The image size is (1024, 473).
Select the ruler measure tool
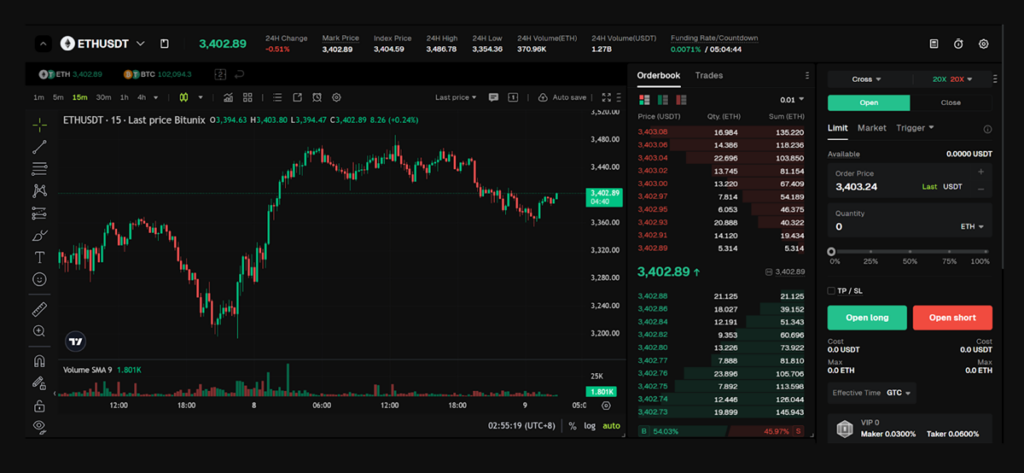(x=39, y=310)
